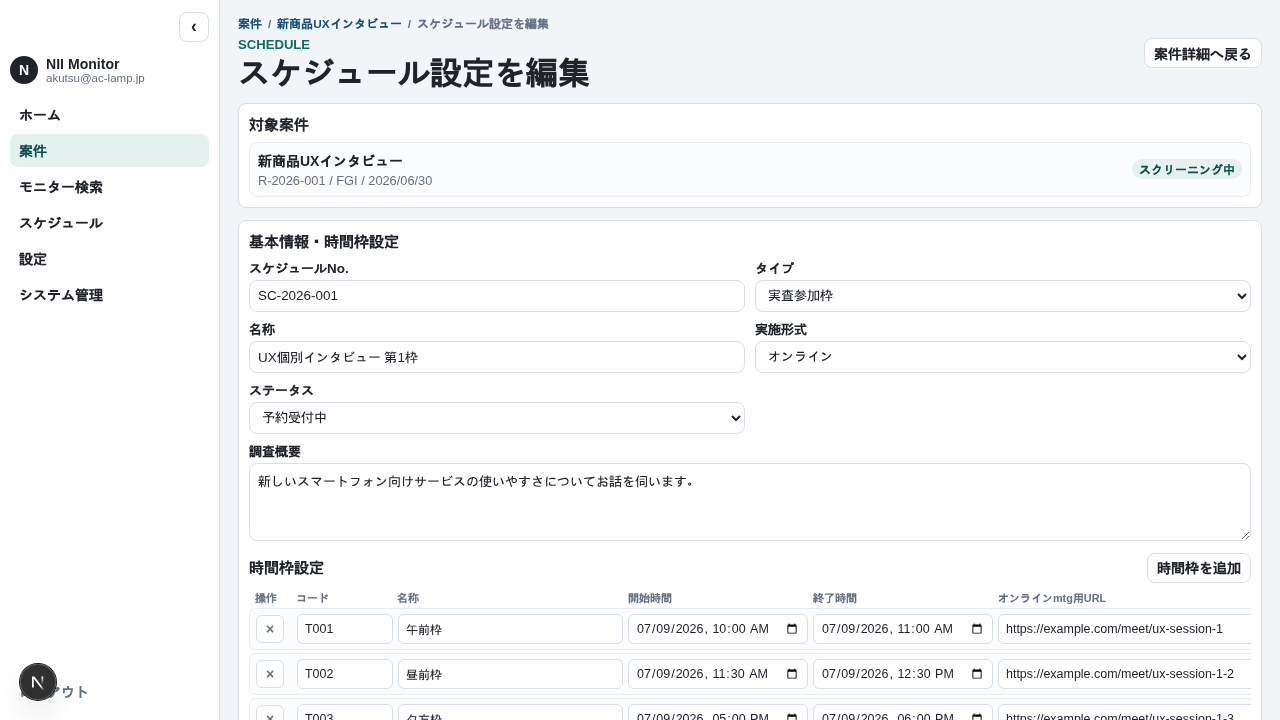Click the オンラインmtg用URL column header
The height and width of the screenshot is (720, 1280).
1052,598
